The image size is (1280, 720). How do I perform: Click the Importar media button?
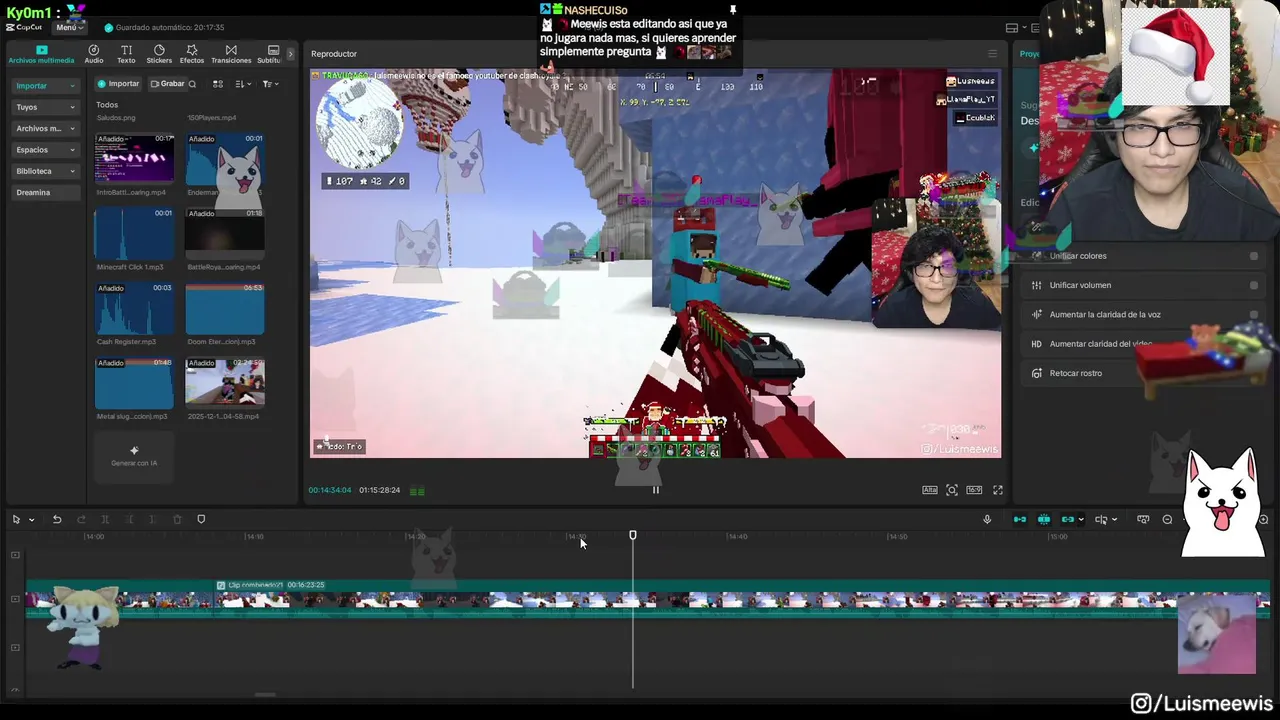[118, 84]
